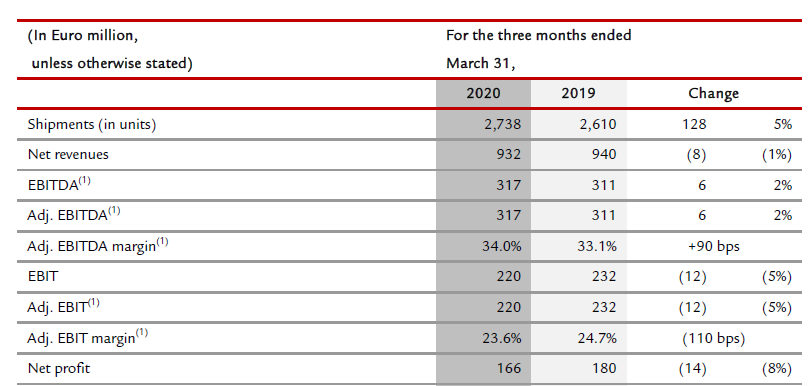Image resolution: width=811 pixels, height=386 pixels.
Task: Click the 2020 column header
Action: click(483, 93)
